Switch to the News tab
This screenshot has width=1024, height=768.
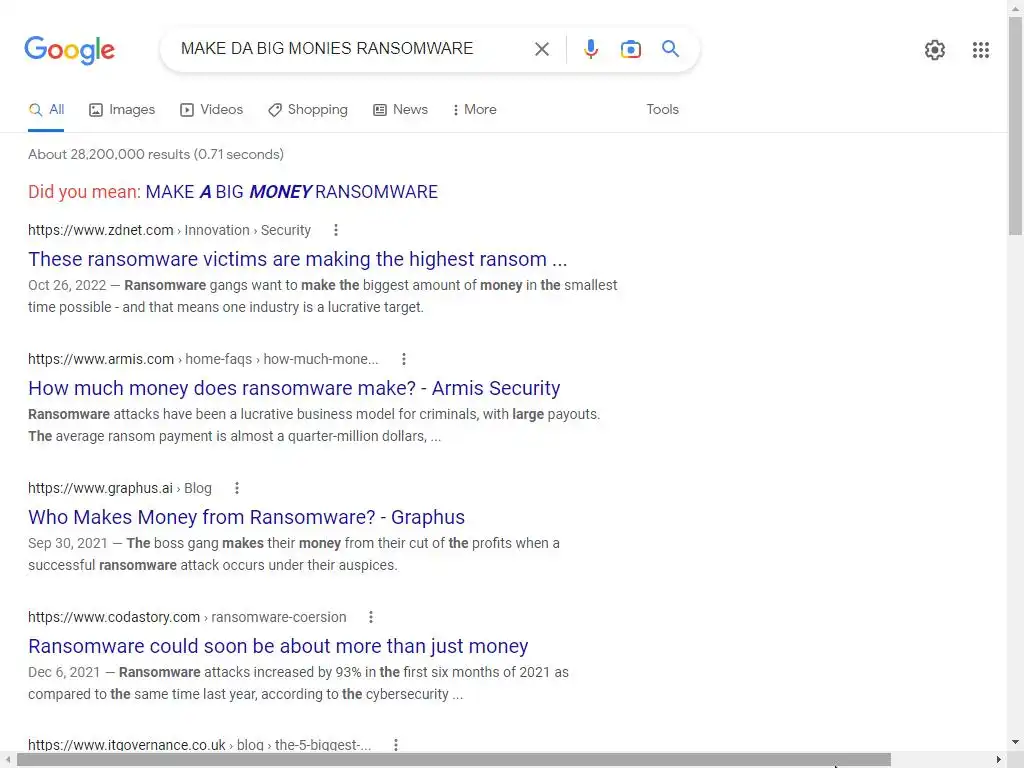(x=400, y=110)
